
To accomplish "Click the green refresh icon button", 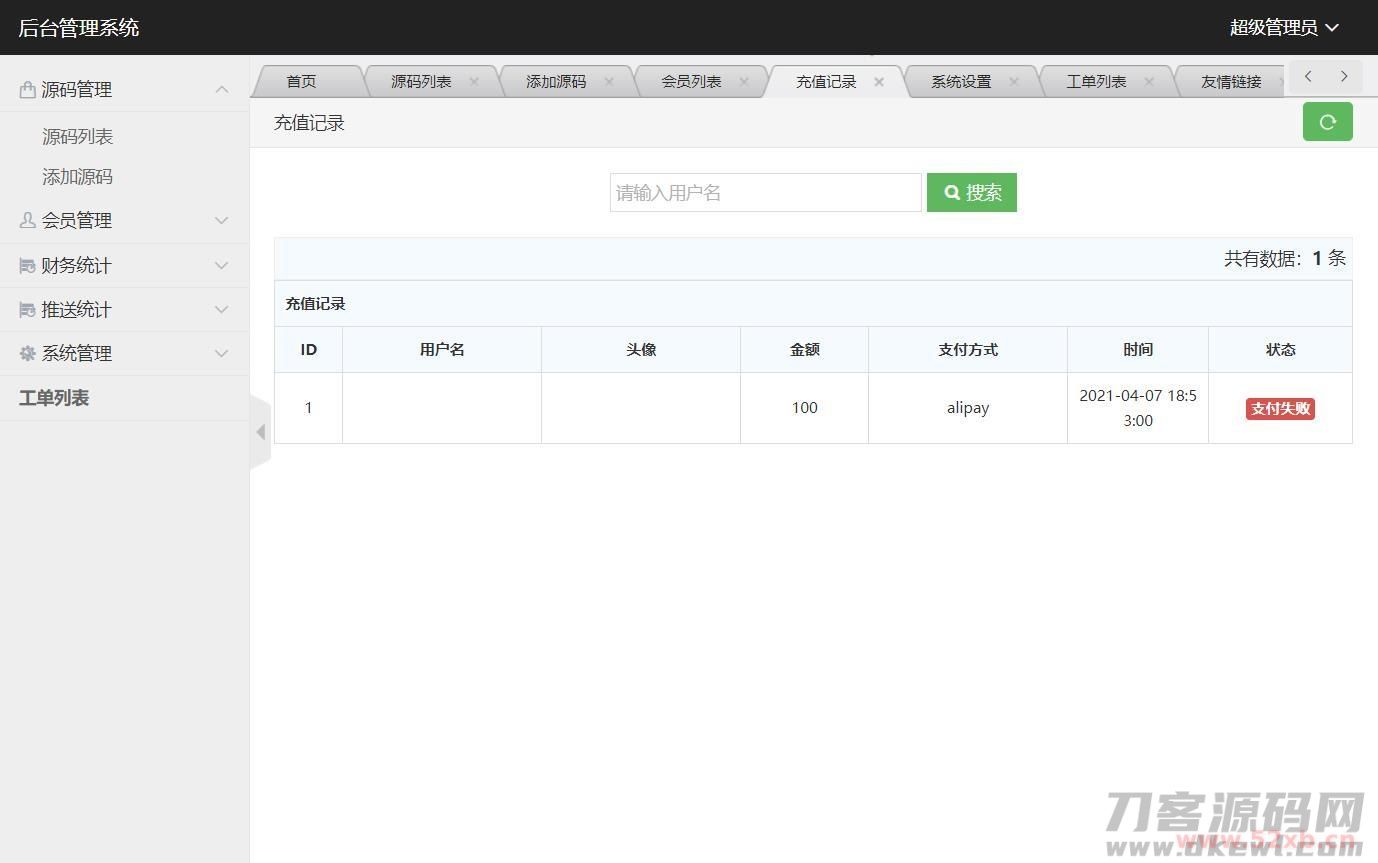I will (1327, 122).
